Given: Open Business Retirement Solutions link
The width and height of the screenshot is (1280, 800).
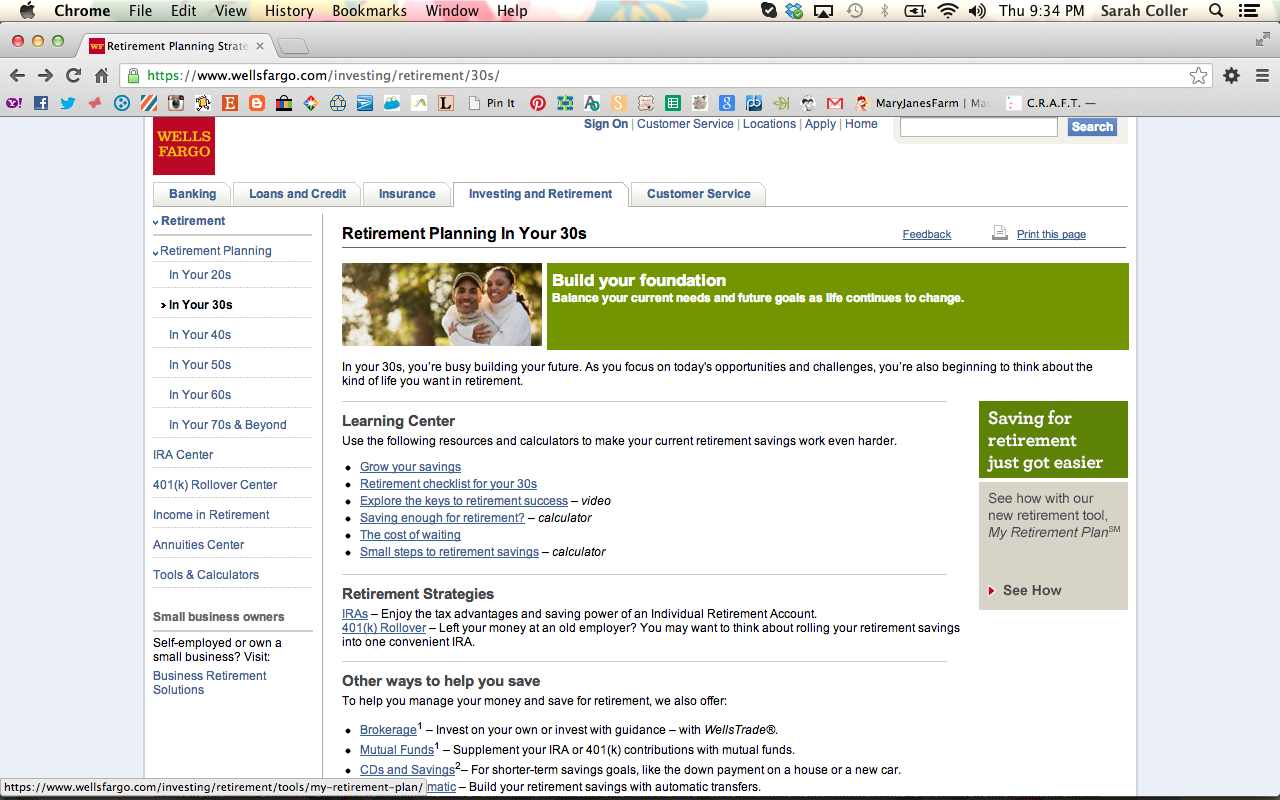Looking at the screenshot, I should point(210,683).
